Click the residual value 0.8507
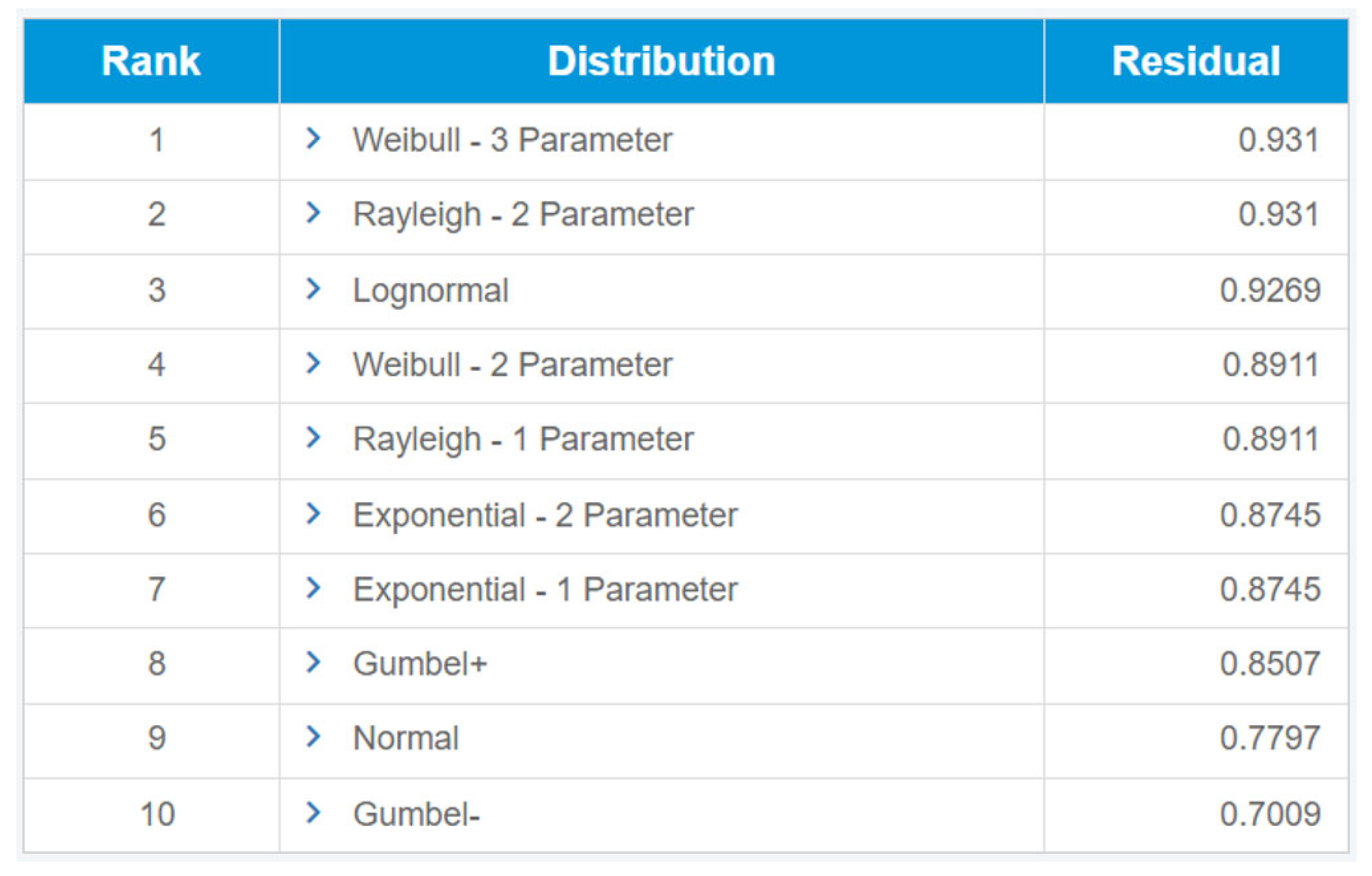 click(1270, 664)
